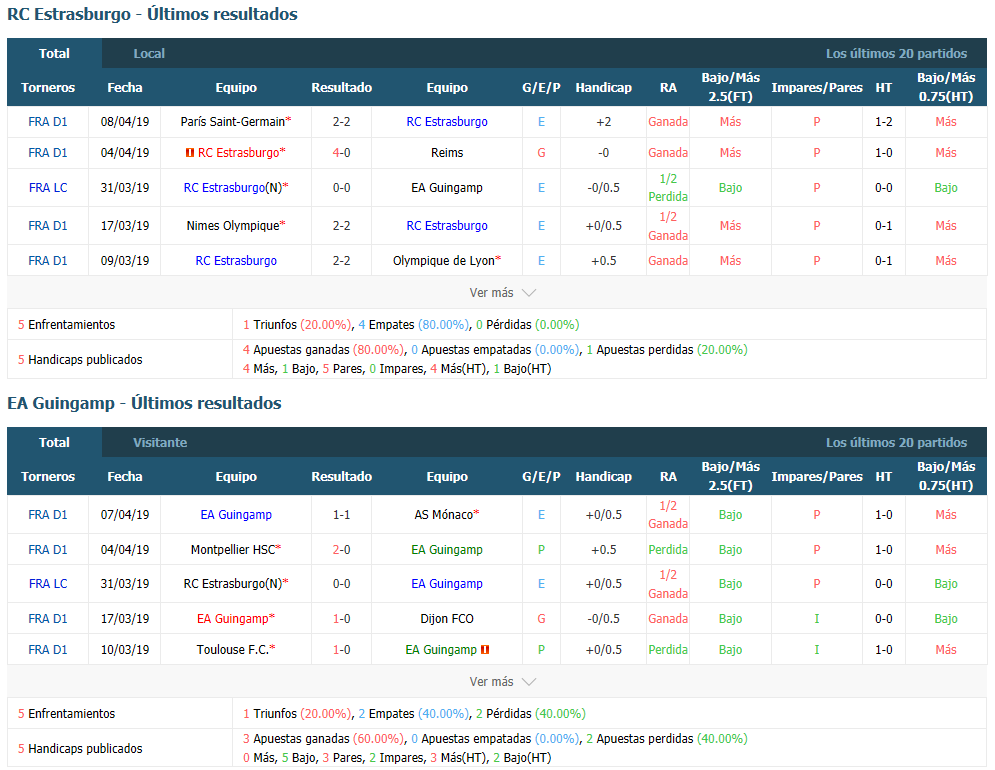This screenshot has height=770, width=995.
Task: Click the date 10/03/19
Action: click(125, 650)
